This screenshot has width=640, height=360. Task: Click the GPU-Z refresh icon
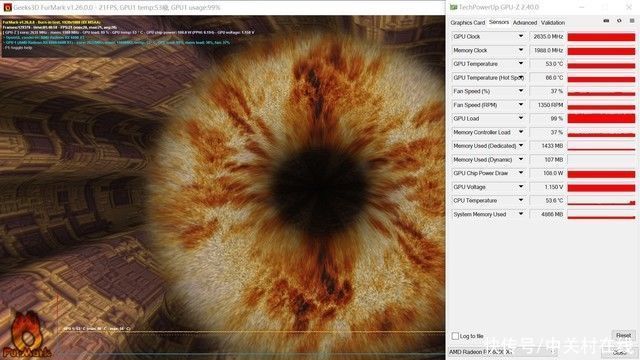click(619, 20)
